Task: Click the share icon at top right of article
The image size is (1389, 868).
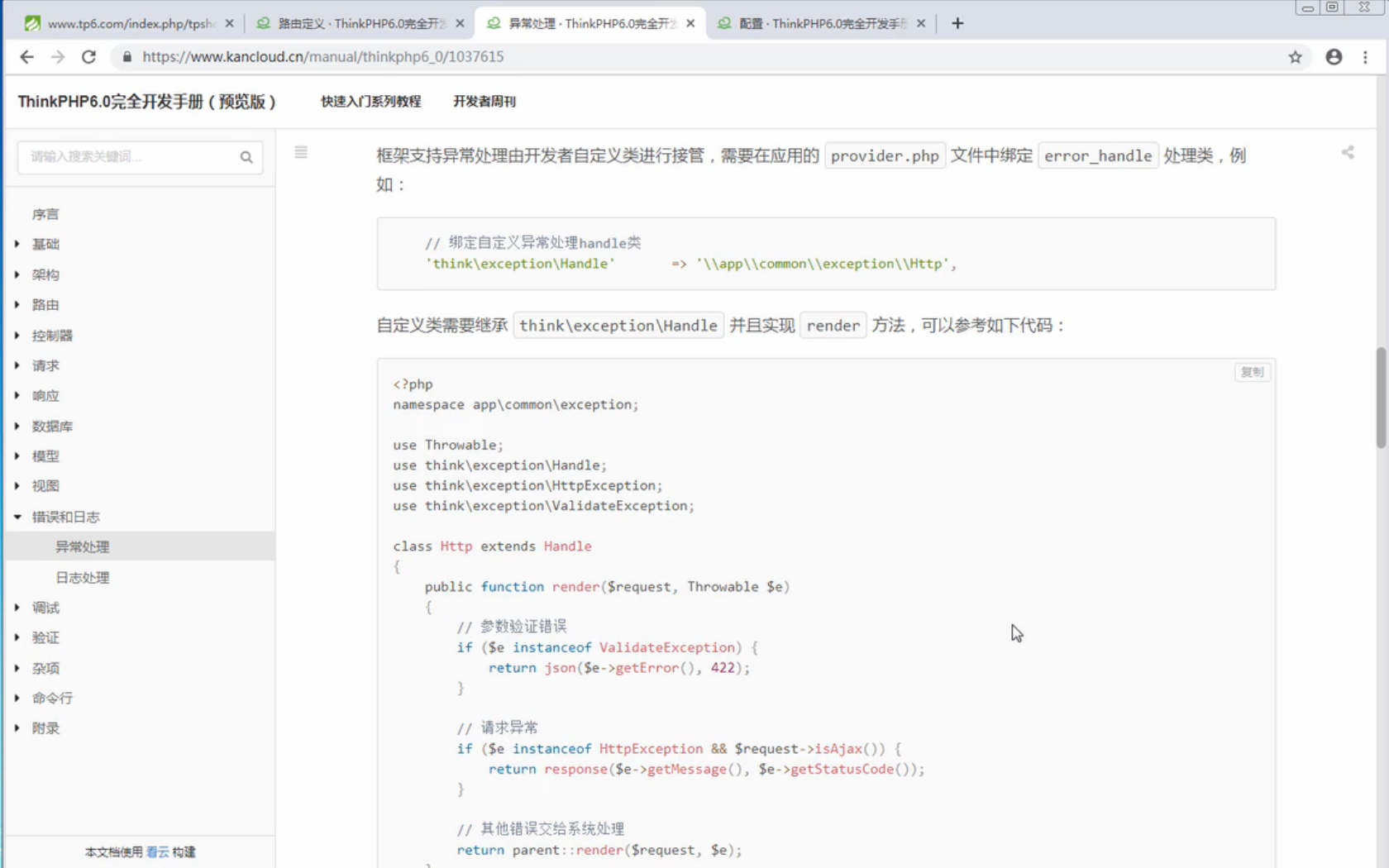Action: point(1348,152)
